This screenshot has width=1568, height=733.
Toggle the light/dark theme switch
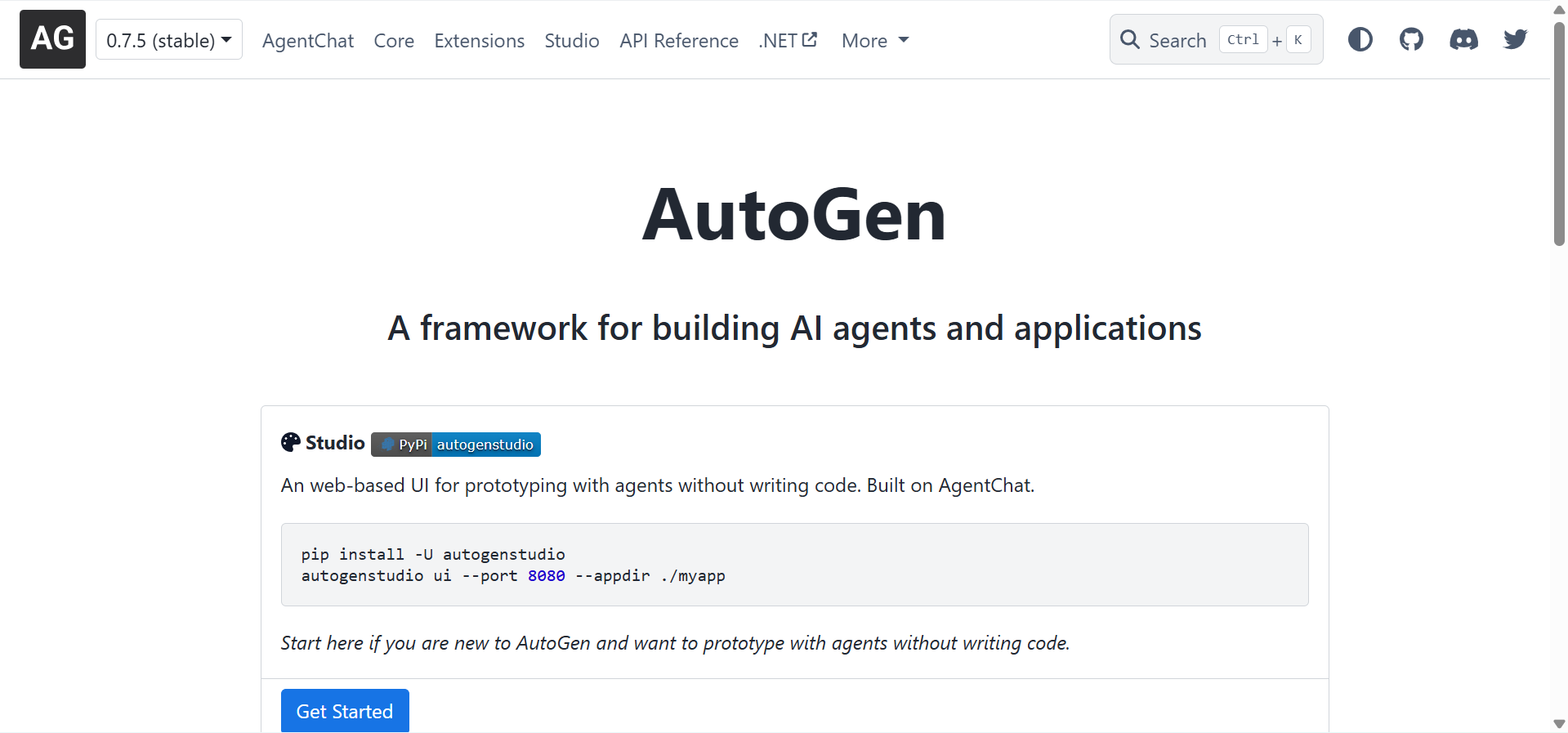coord(1360,39)
